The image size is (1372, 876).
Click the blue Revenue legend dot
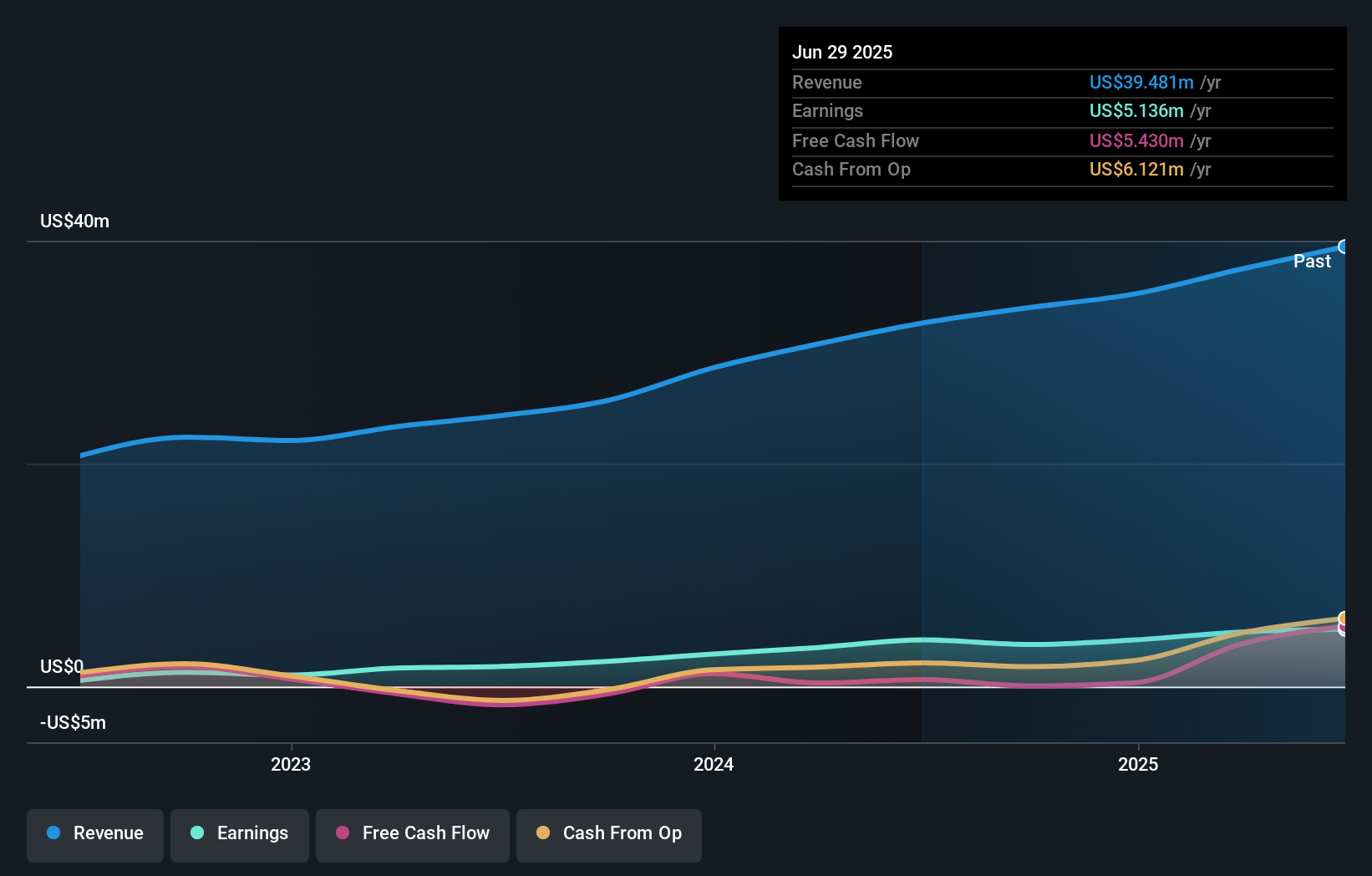tap(53, 833)
